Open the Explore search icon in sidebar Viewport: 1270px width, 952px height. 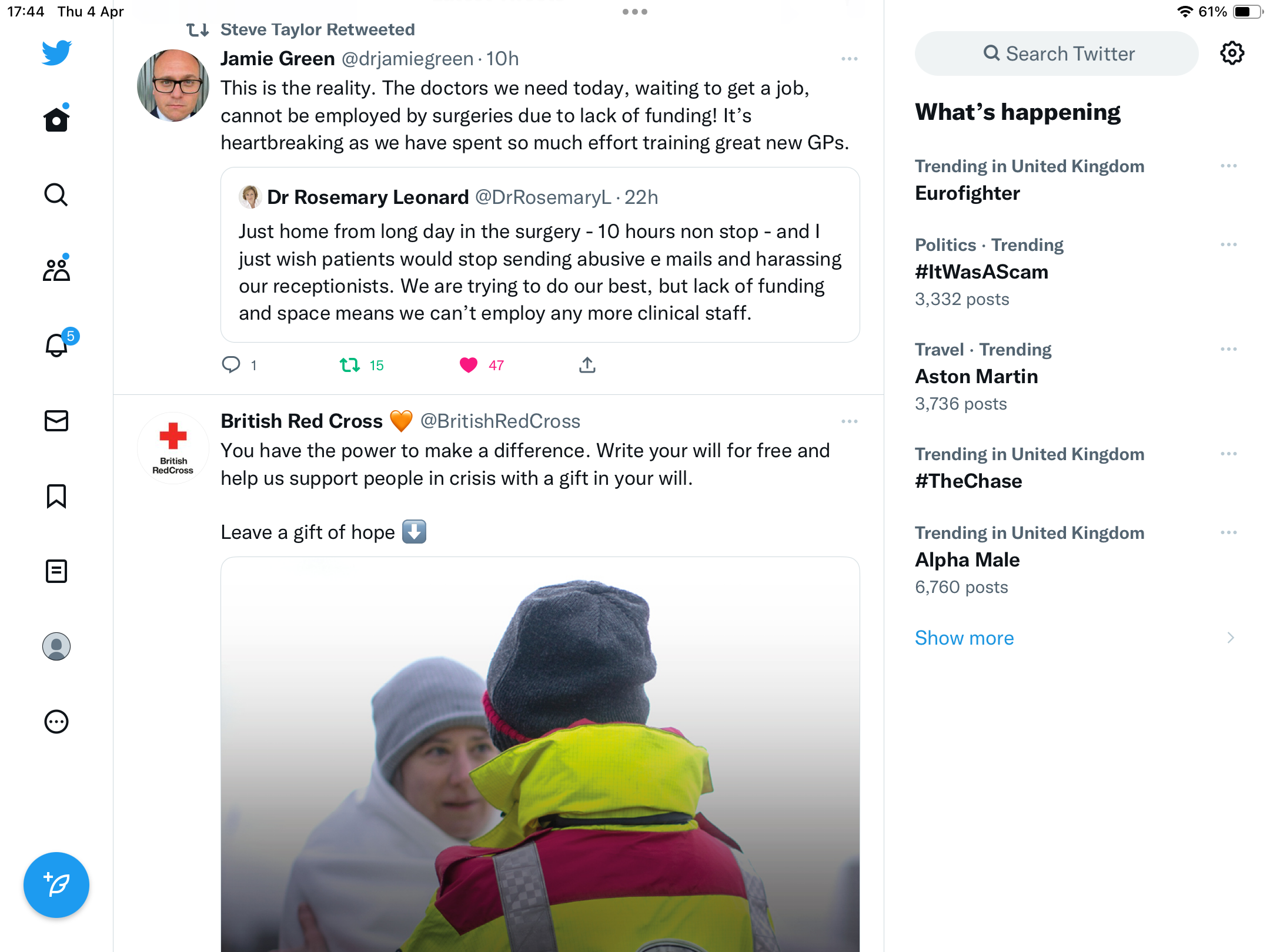tap(56, 195)
